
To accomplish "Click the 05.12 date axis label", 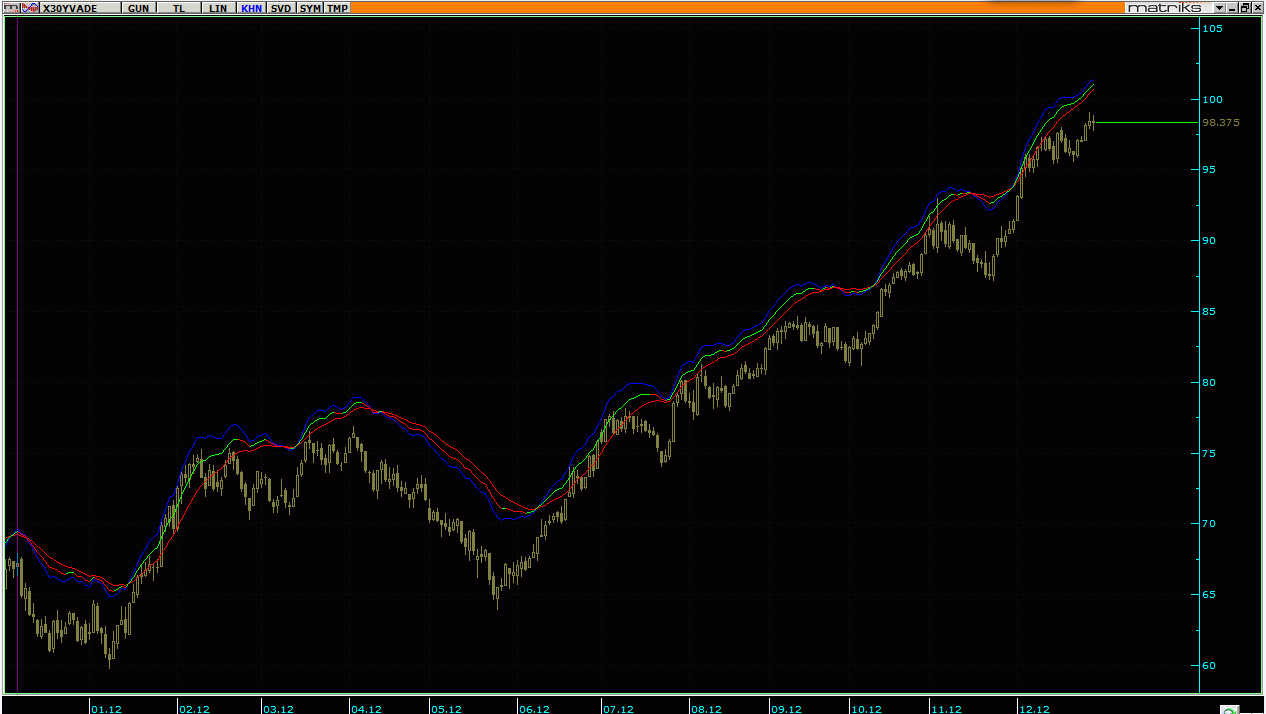I will point(446,709).
